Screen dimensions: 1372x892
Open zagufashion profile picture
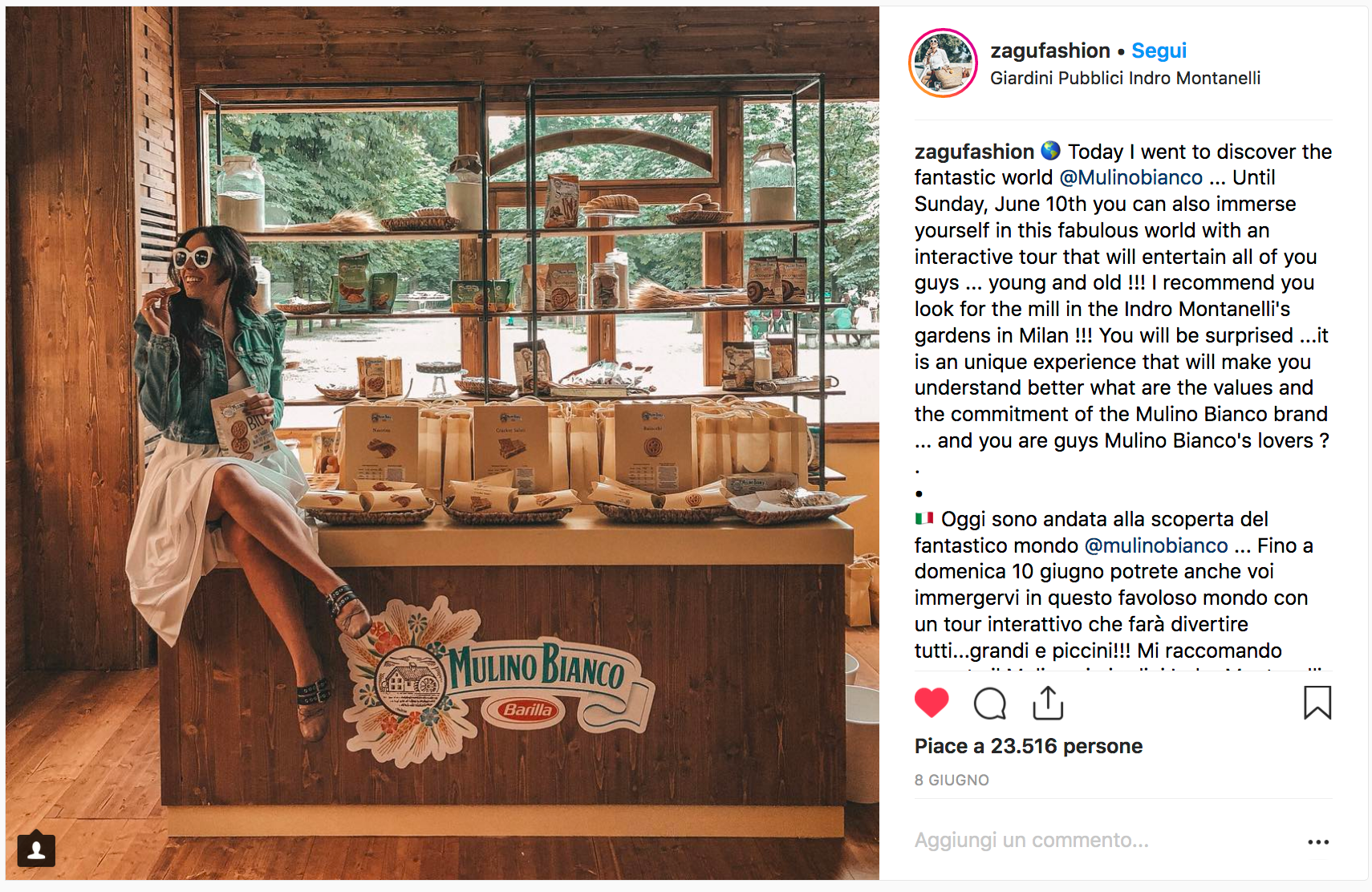[944, 63]
